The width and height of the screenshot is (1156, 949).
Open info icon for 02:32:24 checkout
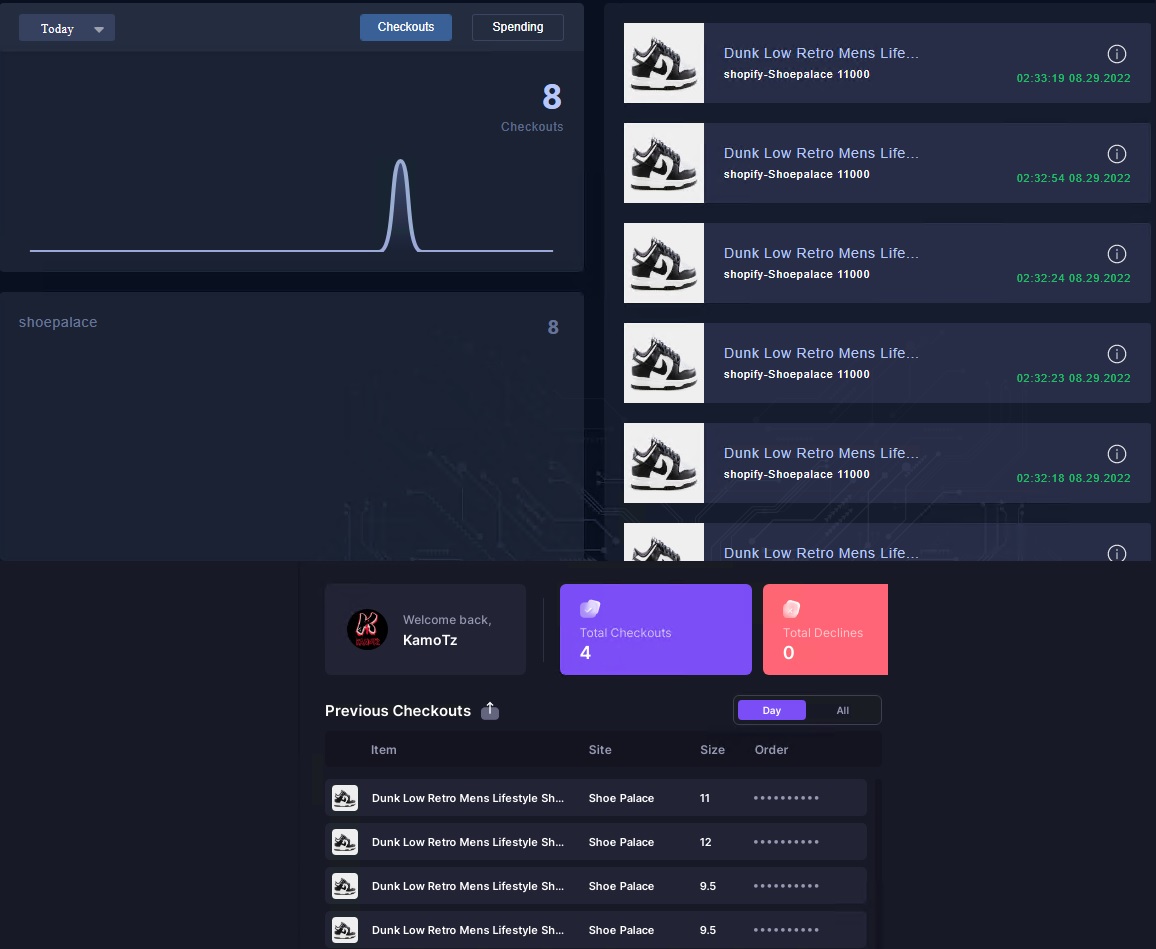pos(1116,254)
